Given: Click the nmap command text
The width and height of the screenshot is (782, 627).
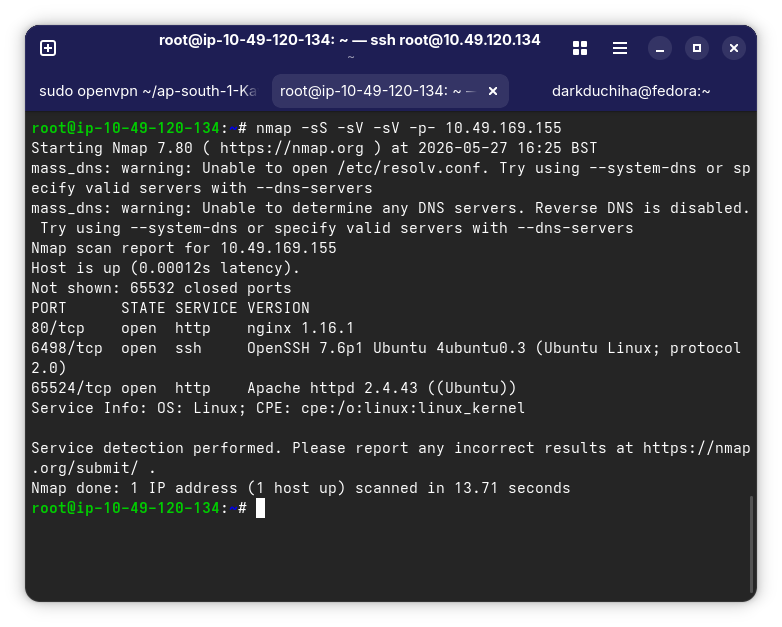Looking at the screenshot, I should click(x=408, y=128).
